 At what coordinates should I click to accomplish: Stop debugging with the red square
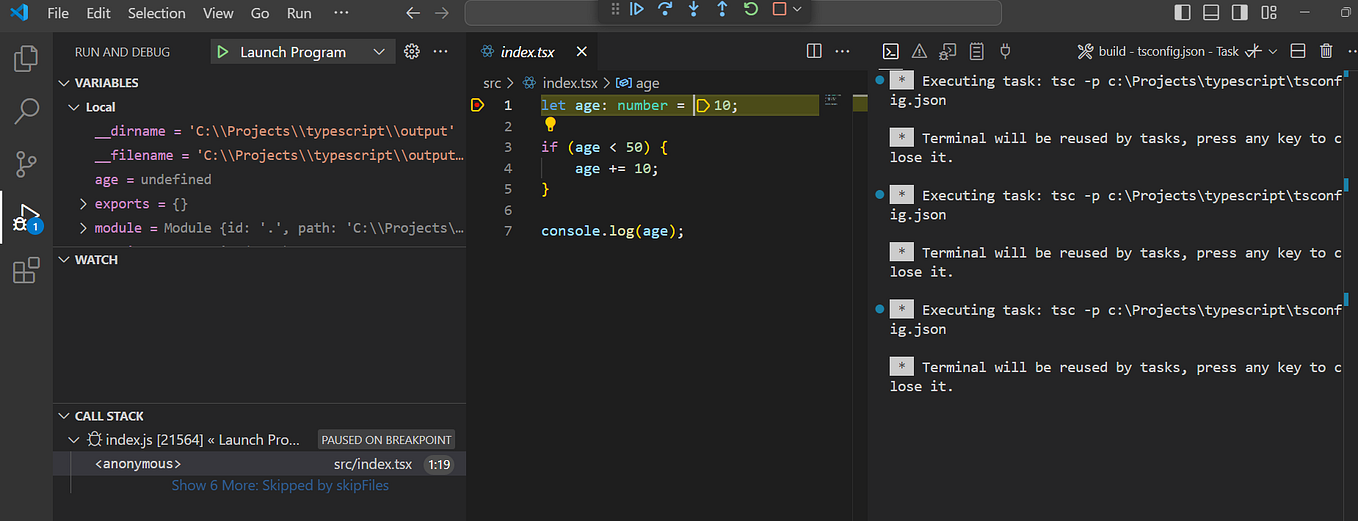779,9
